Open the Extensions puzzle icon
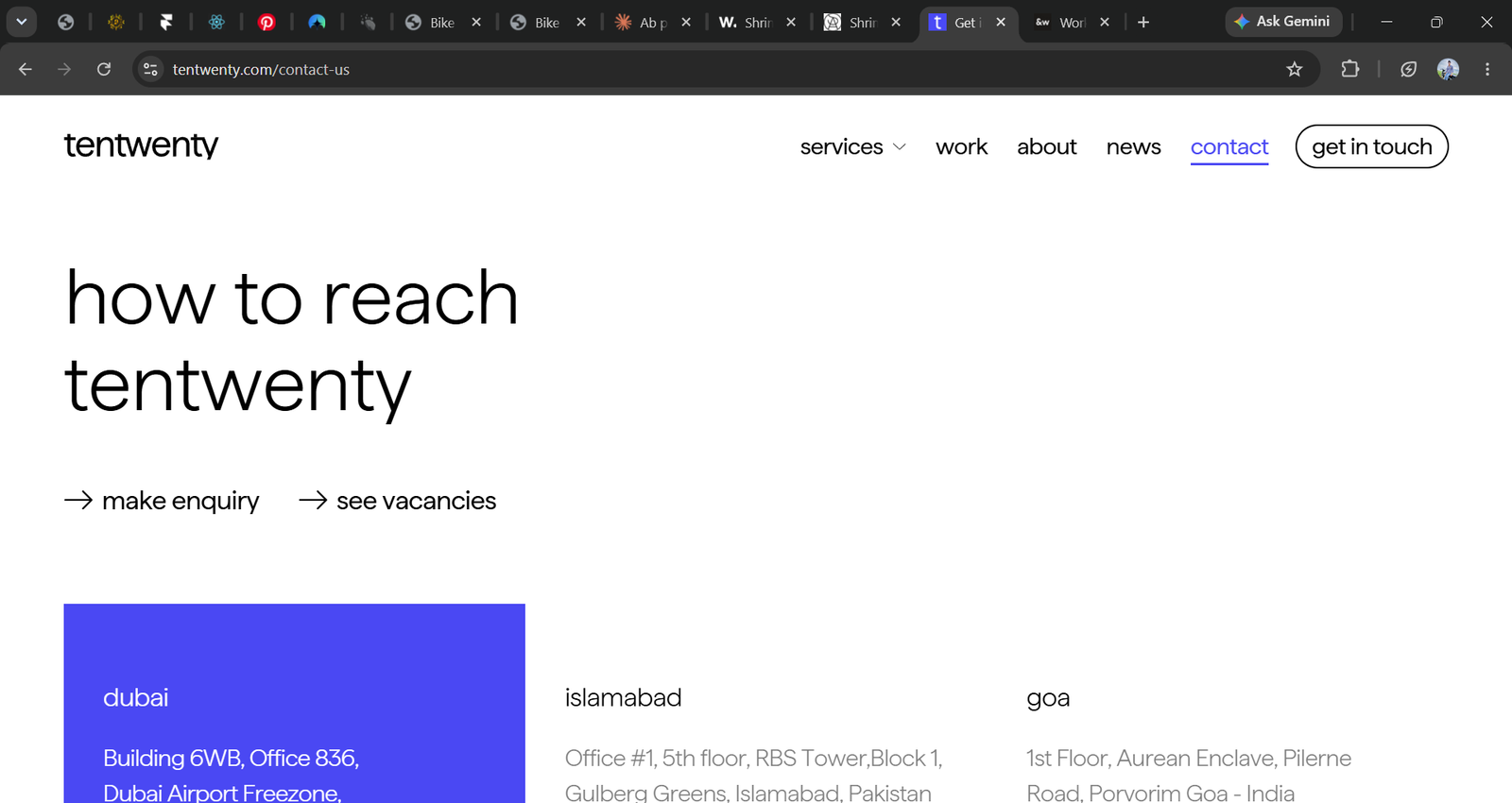Screen dimensions: 1512x803 tap(1350, 69)
